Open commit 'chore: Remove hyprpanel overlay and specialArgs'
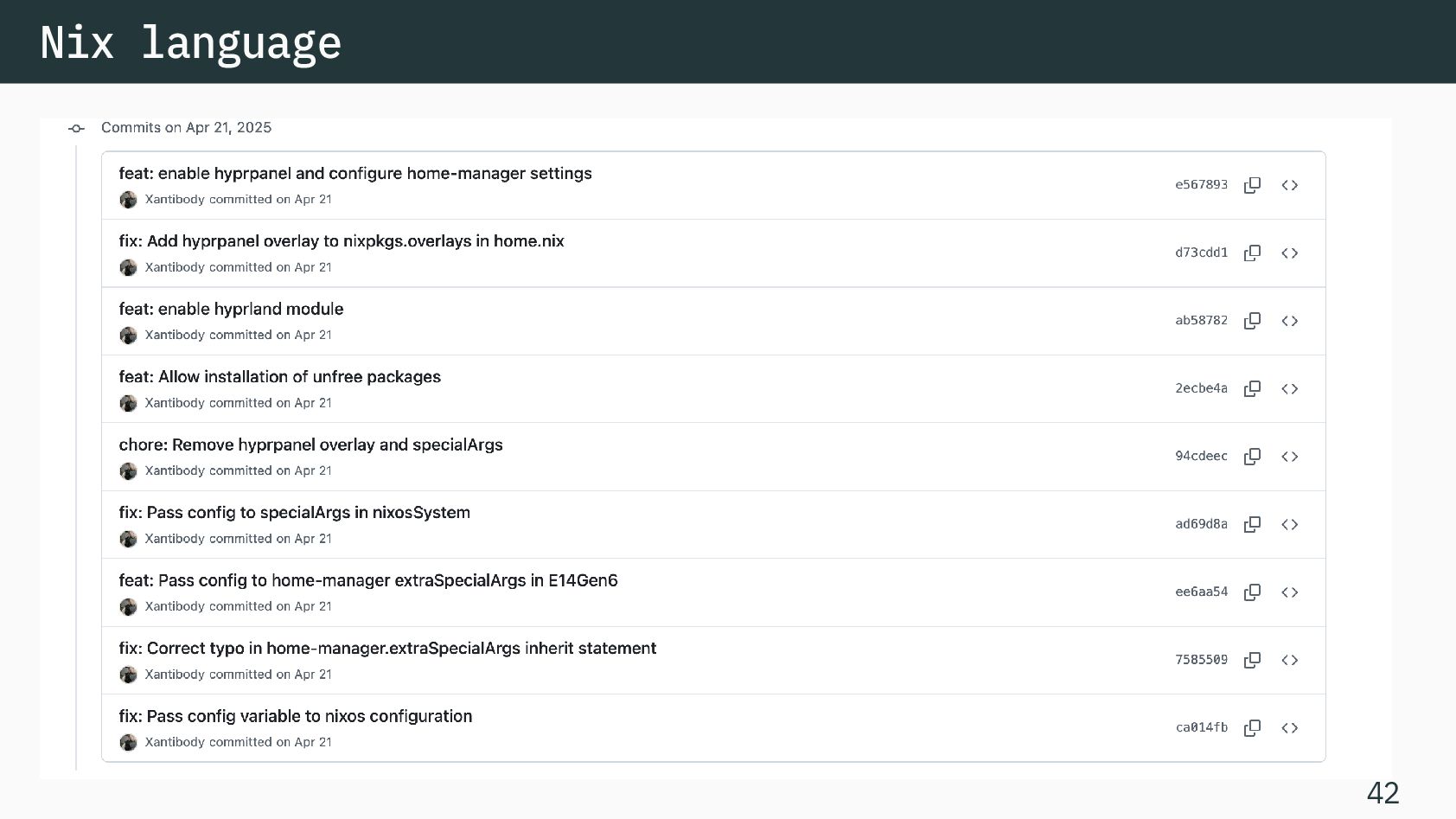1456x819 pixels. tap(311, 445)
